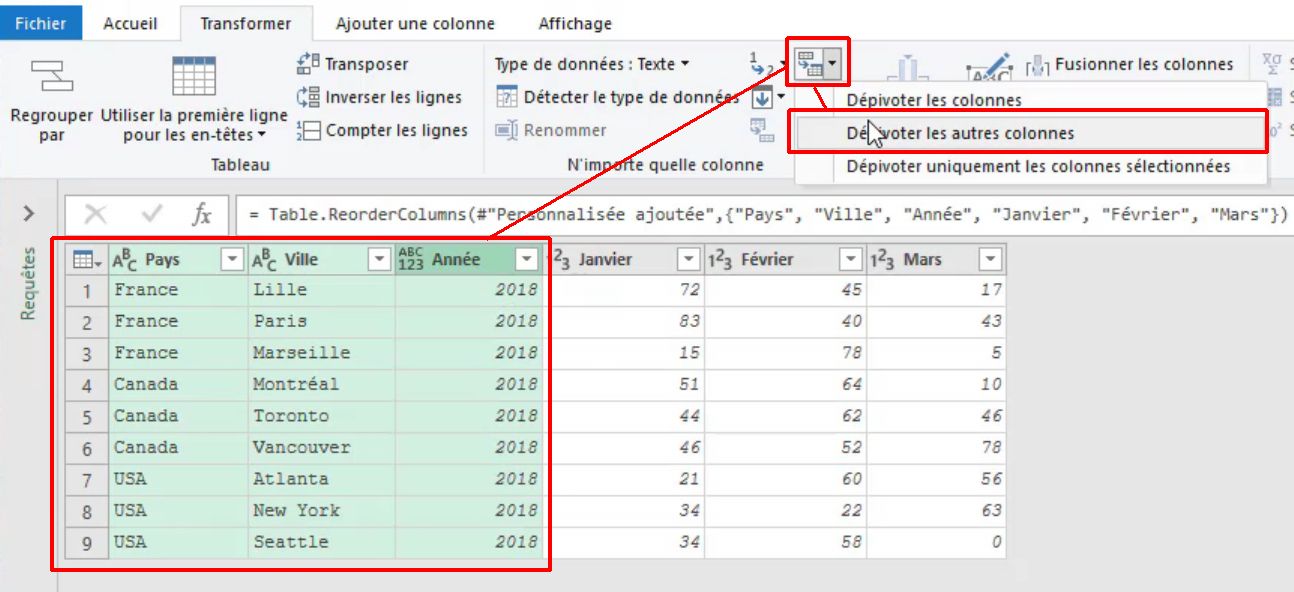The height and width of the screenshot is (592, 1294).
Task: Switch to Ajouter une colonne tab
Action: [x=415, y=23]
